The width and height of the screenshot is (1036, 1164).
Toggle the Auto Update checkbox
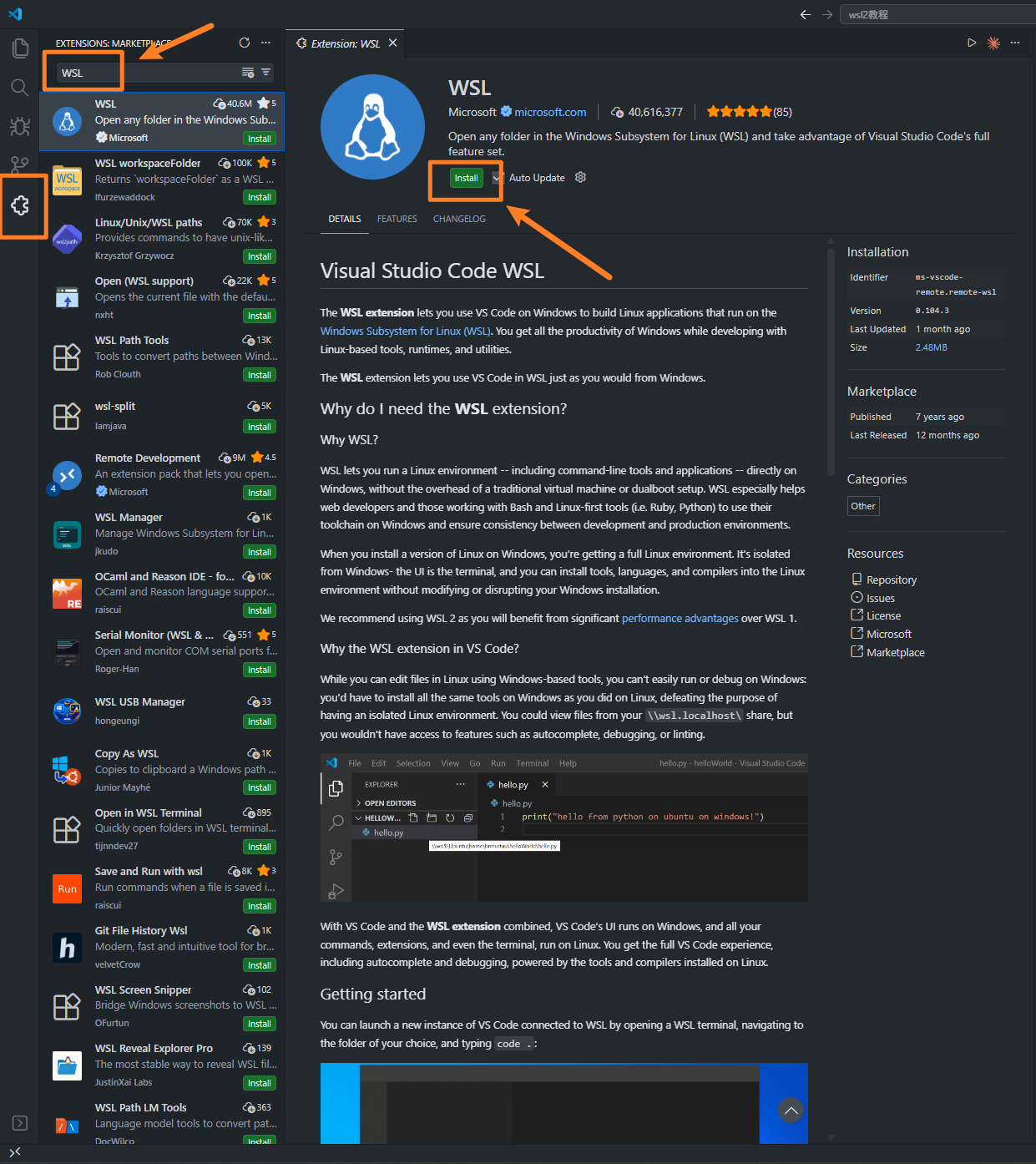point(497,178)
